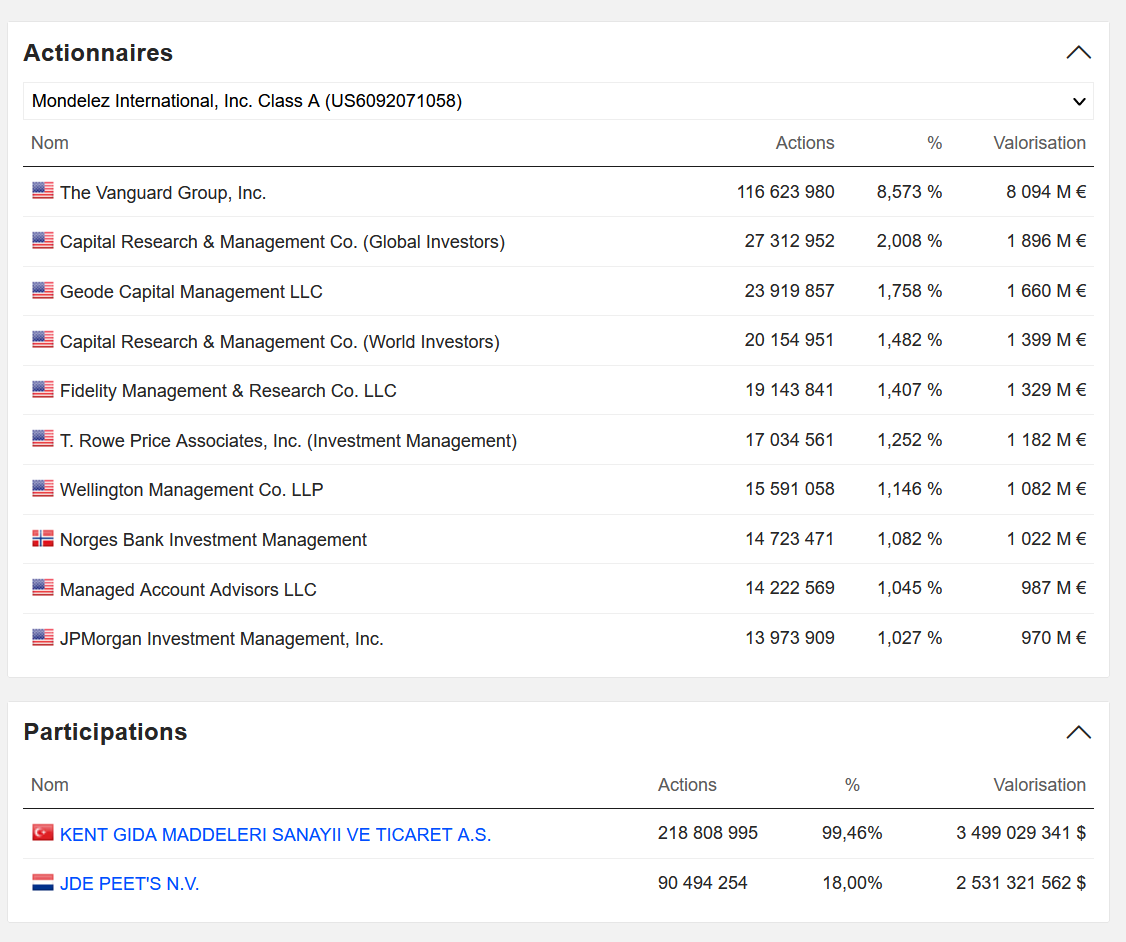
Task: Click the share count 27 312 952
Action: point(789,241)
